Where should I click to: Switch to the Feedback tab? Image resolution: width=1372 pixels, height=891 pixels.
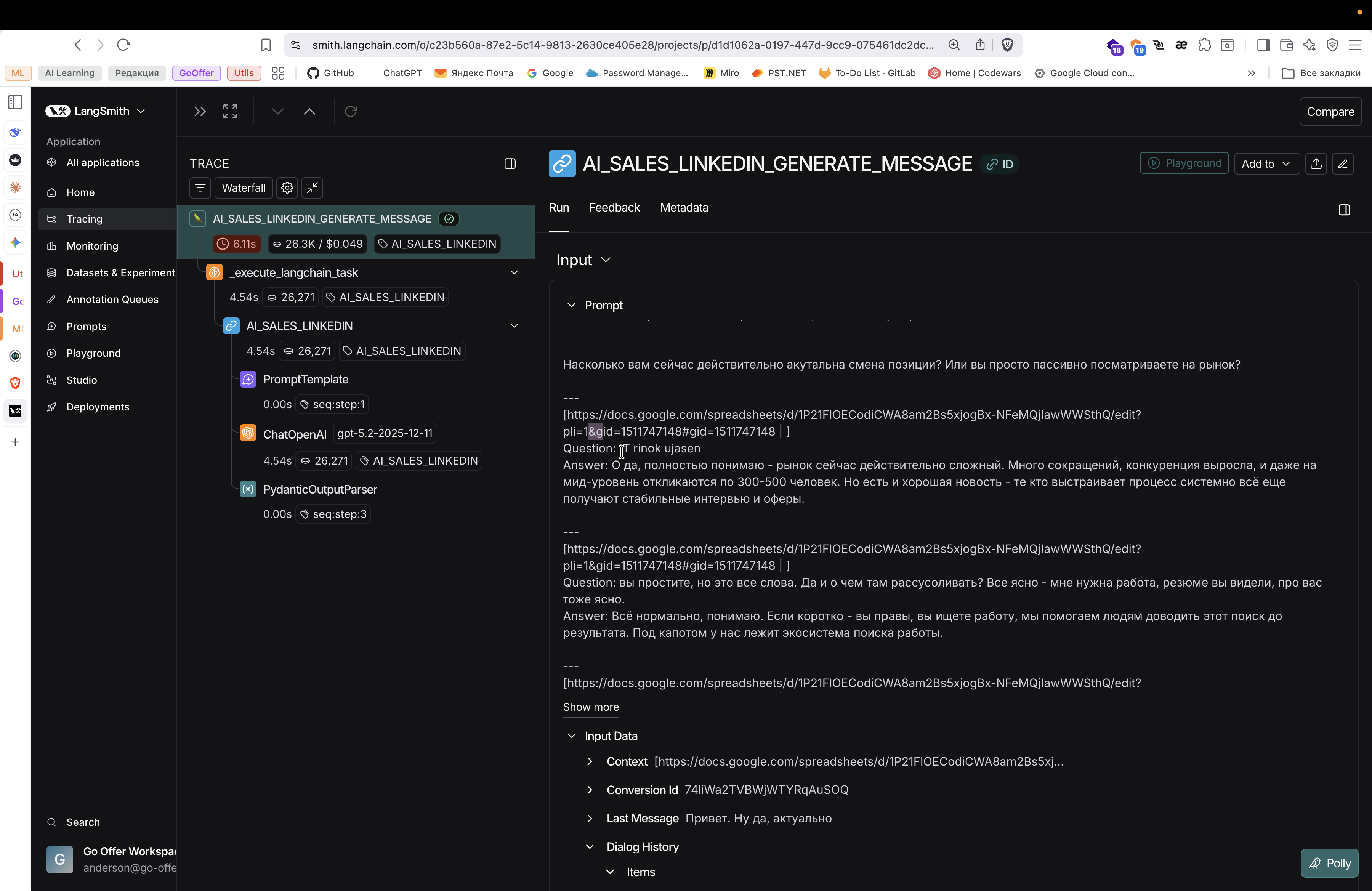(x=614, y=207)
